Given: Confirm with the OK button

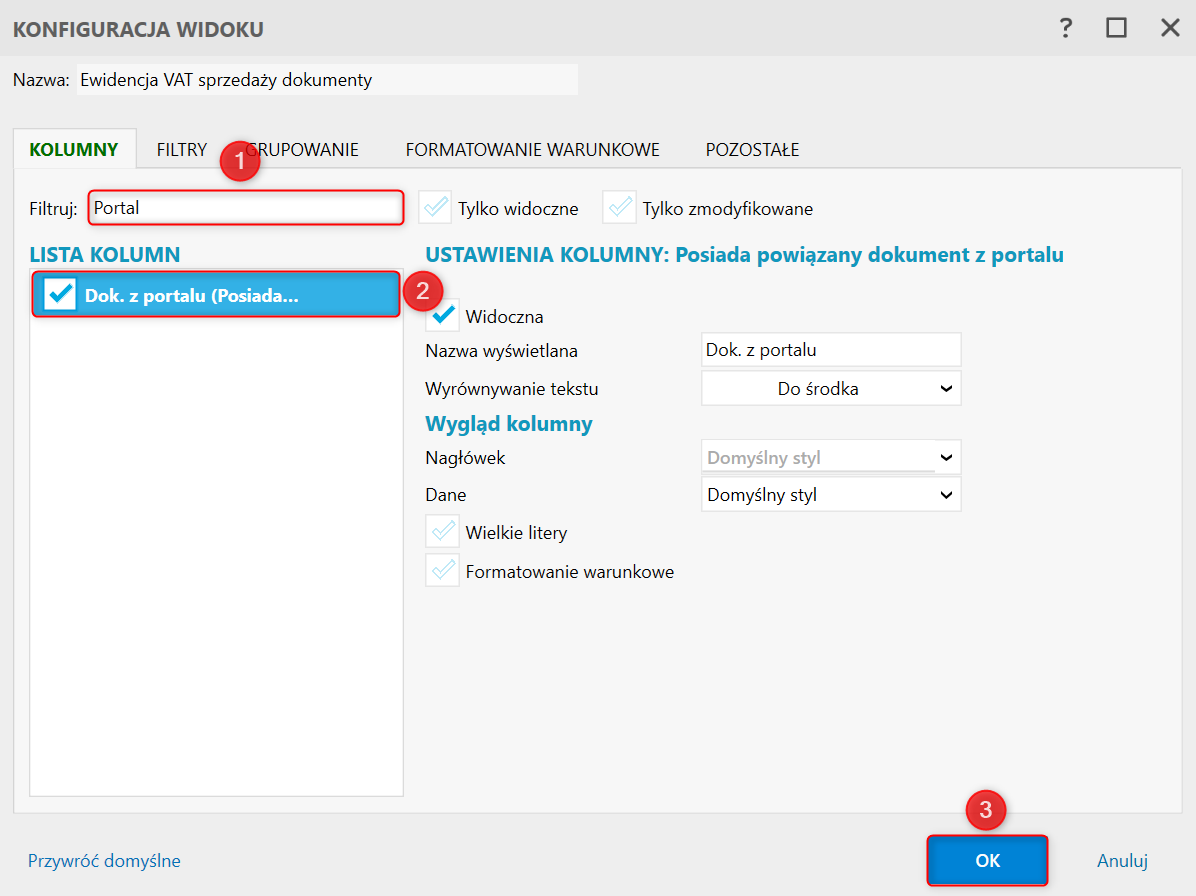Looking at the screenshot, I should (987, 861).
